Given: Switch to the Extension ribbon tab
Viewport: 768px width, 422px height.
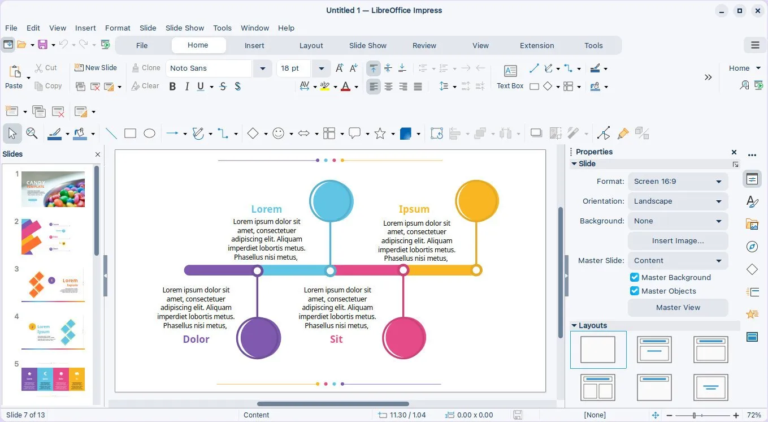Looking at the screenshot, I should [537, 45].
